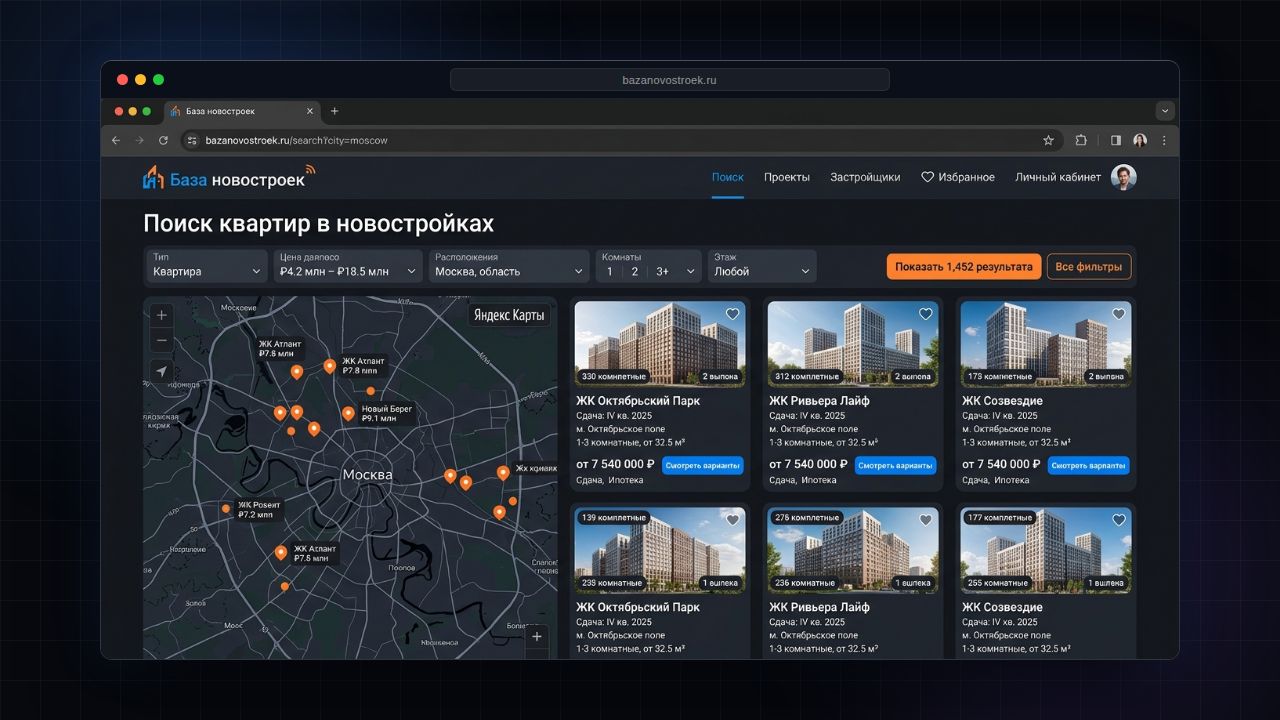
Task: Favorite the card with the 139 badge
Action: coord(732,520)
